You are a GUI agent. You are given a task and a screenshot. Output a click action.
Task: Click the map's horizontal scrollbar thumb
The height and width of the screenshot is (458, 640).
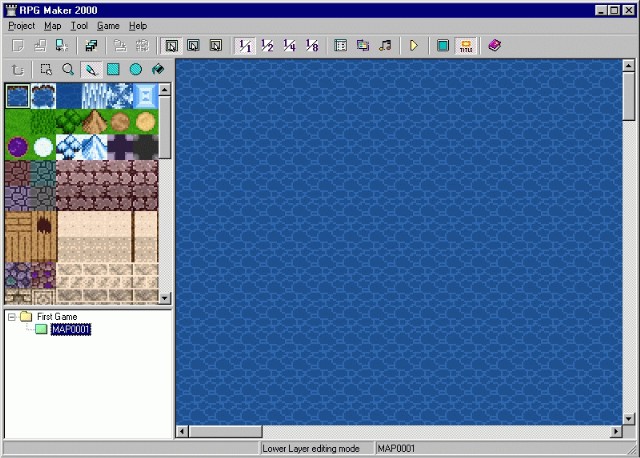(226, 431)
